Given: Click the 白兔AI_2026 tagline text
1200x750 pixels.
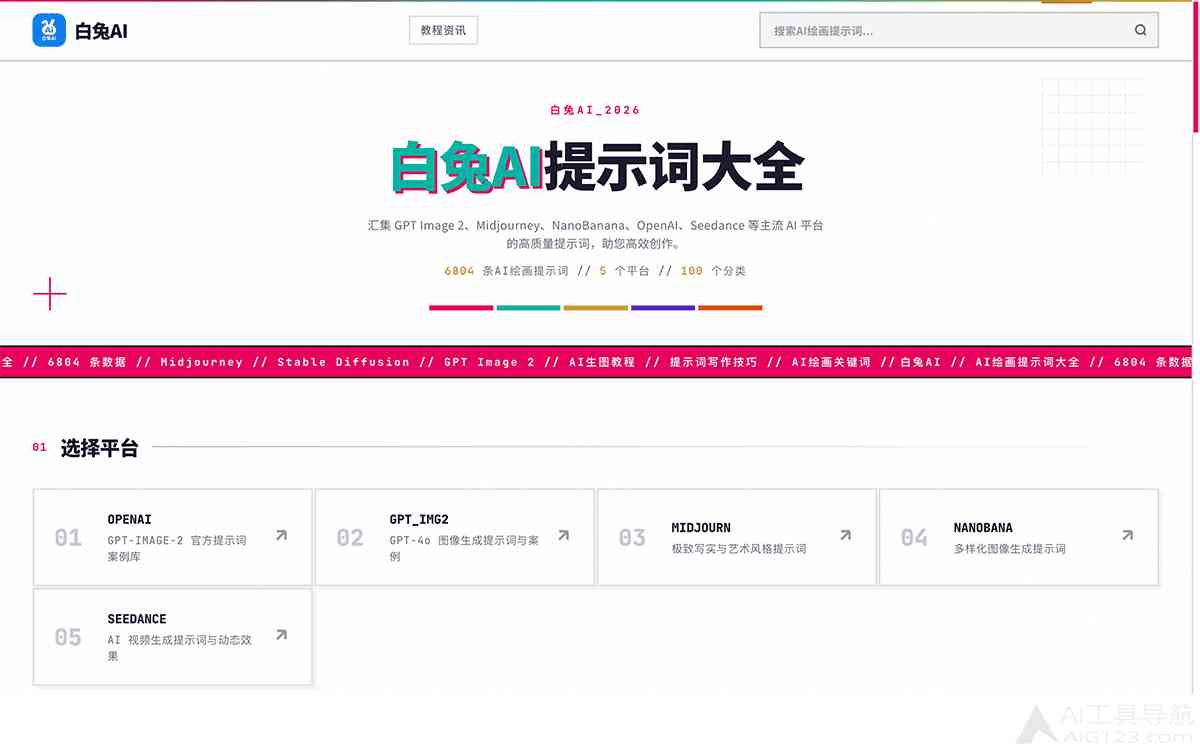Looking at the screenshot, I should pyautogui.click(x=595, y=110).
